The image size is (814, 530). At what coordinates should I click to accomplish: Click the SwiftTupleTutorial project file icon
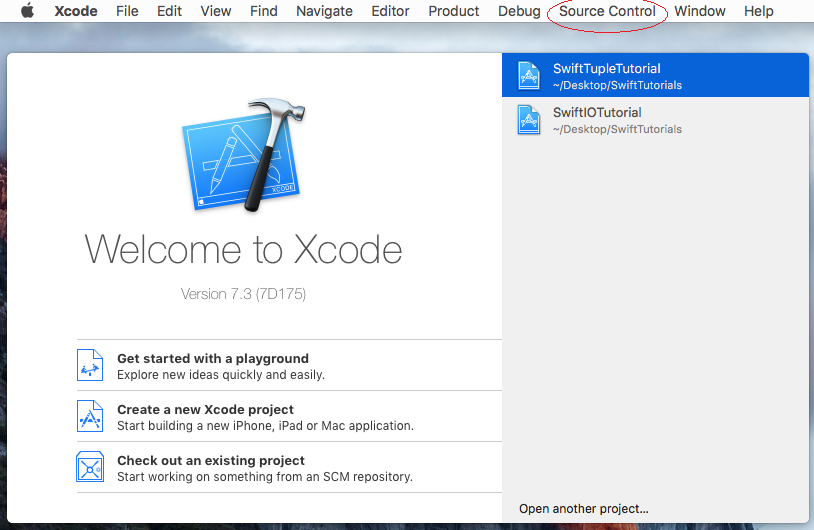click(528, 76)
